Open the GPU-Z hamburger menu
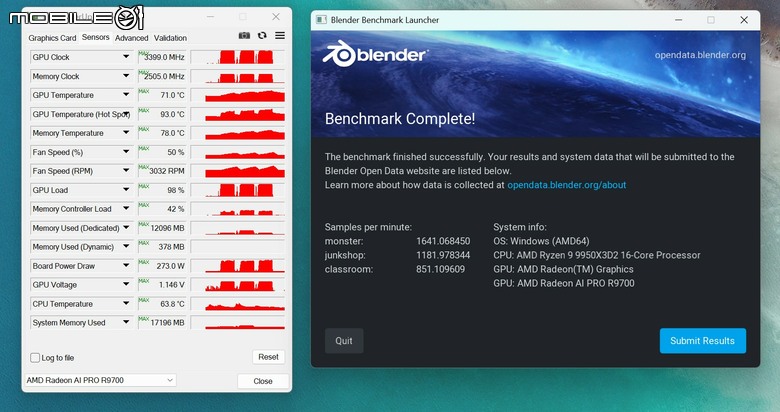This screenshot has height=412, width=780. [280, 35]
